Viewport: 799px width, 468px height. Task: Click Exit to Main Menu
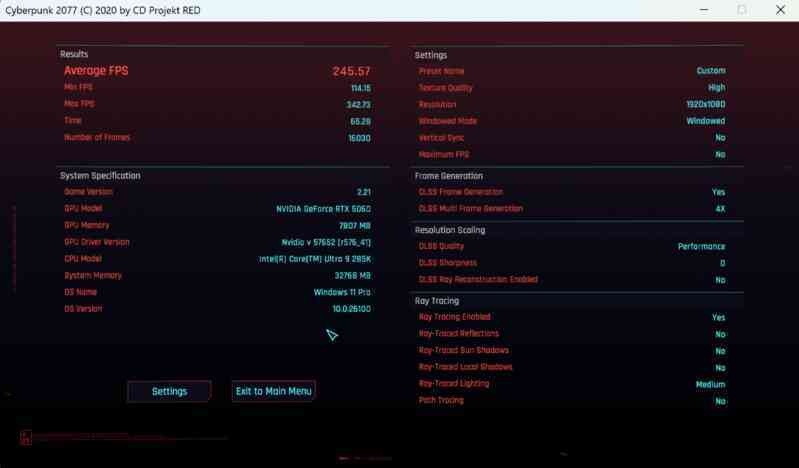[x=274, y=391]
